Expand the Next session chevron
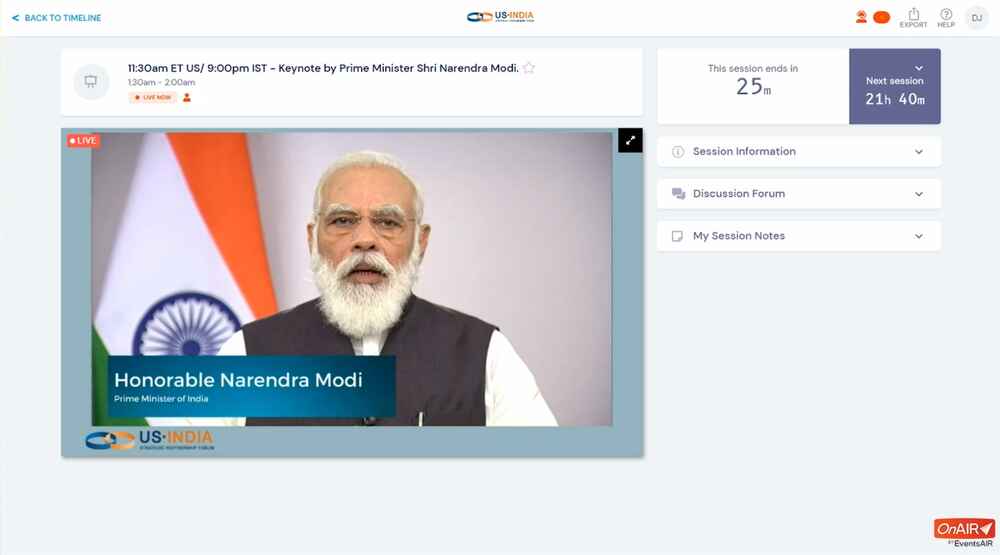The width and height of the screenshot is (1000, 555). click(x=919, y=68)
